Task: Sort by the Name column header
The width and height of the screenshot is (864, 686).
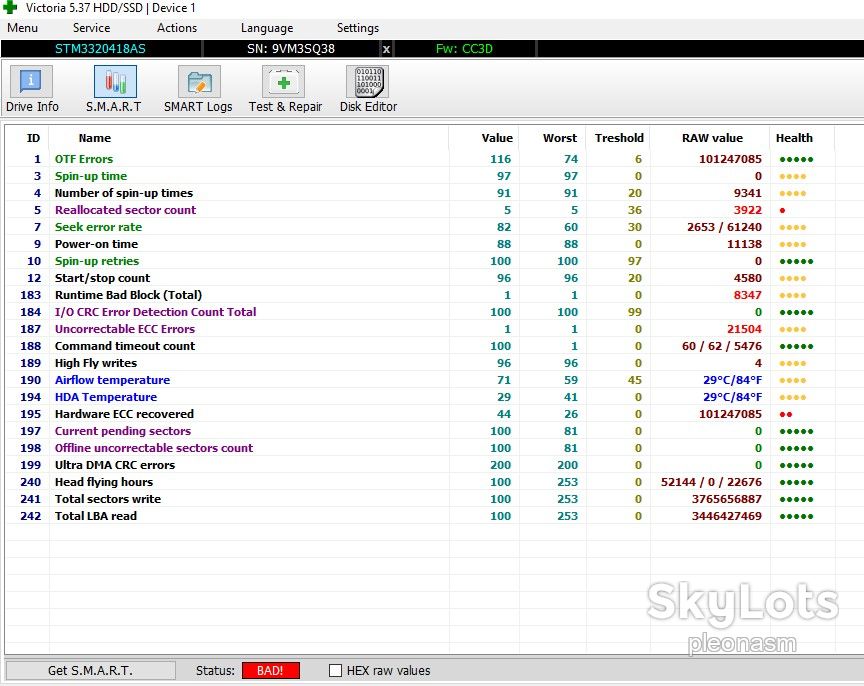Action: (x=95, y=138)
